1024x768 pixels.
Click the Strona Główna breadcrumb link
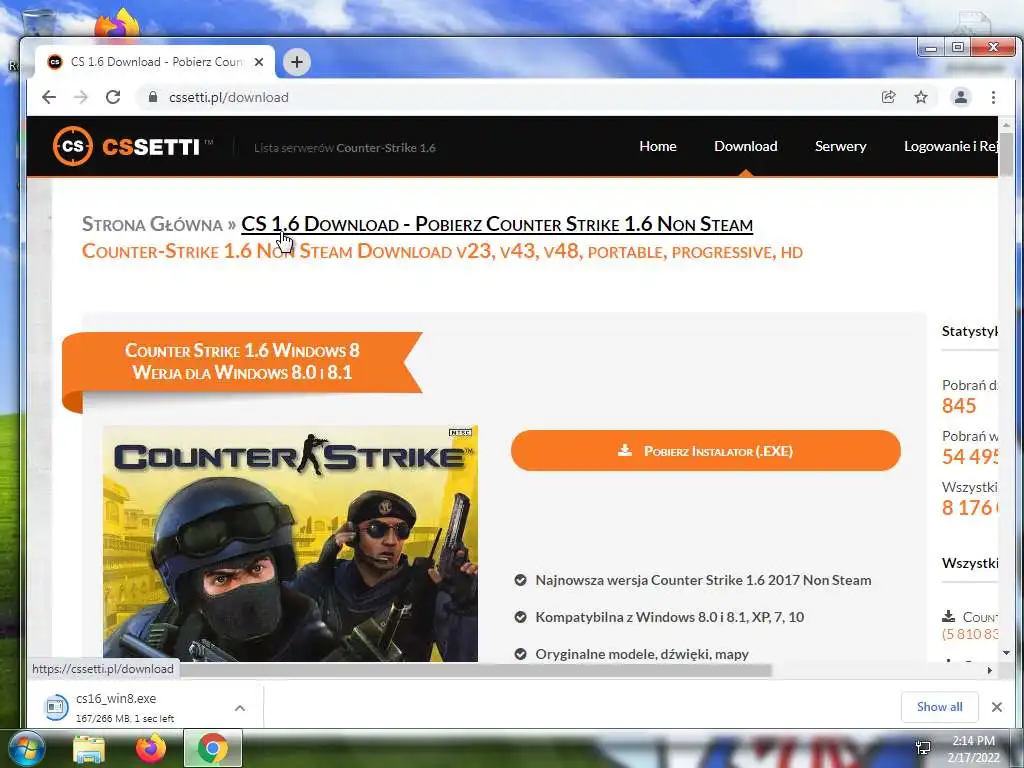pos(152,224)
